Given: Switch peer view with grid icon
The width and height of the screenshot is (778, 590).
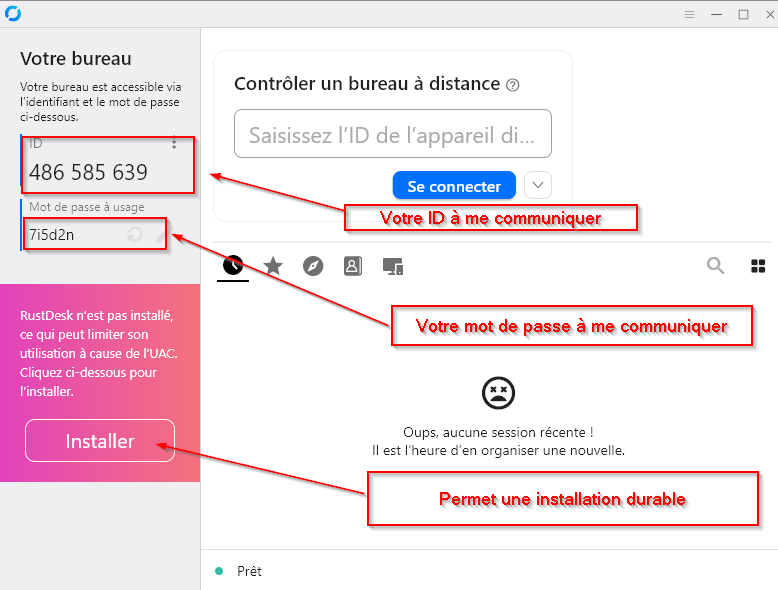Looking at the screenshot, I should pyautogui.click(x=758, y=266).
